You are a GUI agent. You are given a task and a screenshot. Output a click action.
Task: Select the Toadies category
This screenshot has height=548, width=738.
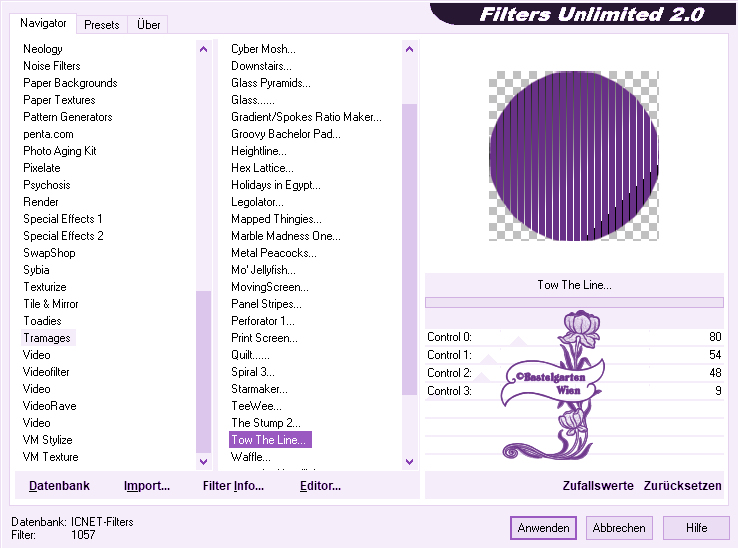click(42, 321)
